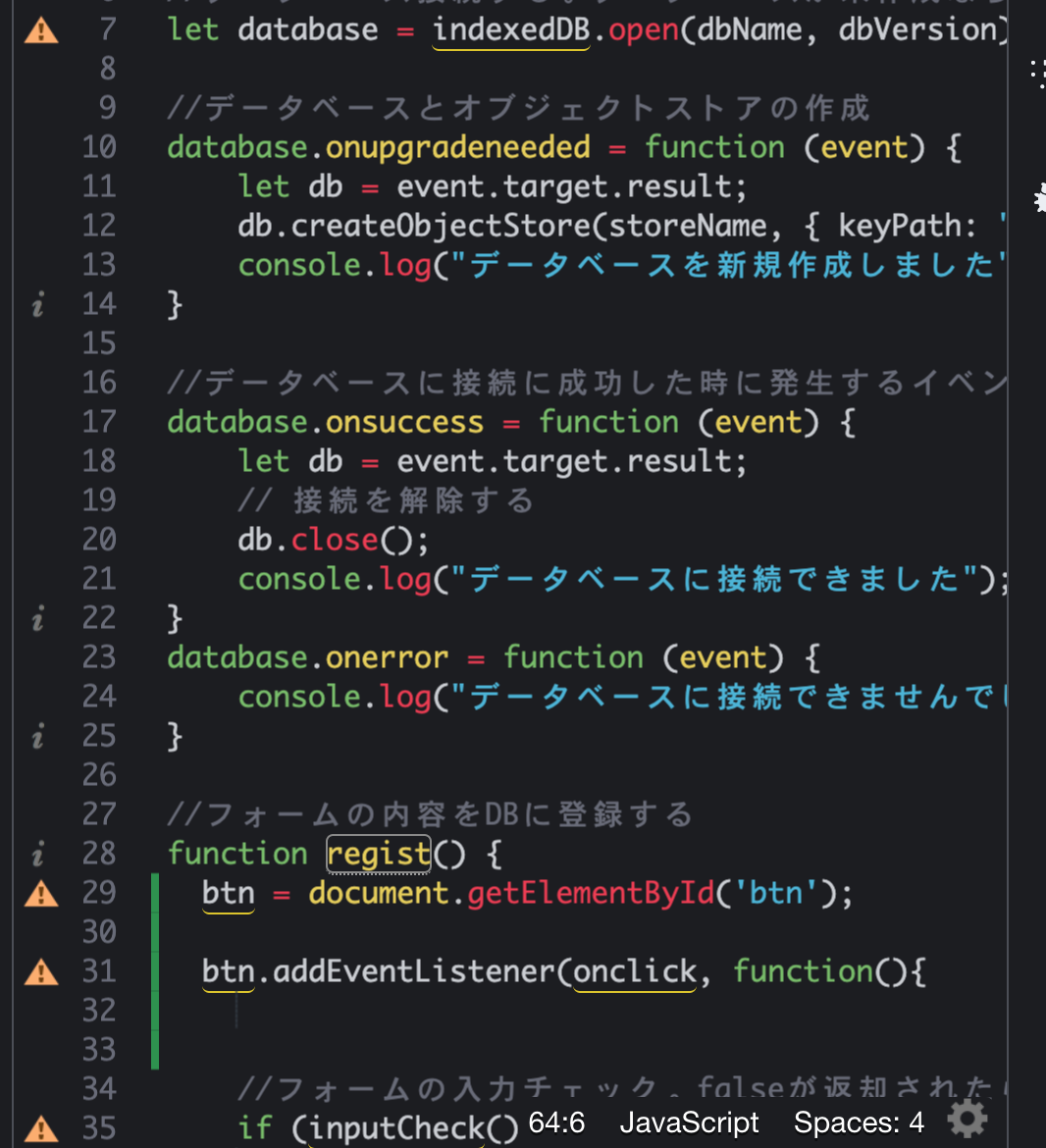Click the warning icon beside line 7
This screenshot has height=1148, width=1046.
pos(39,30)
